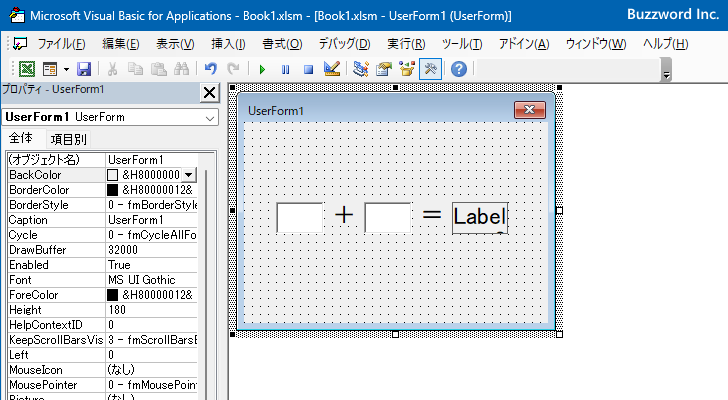The image size is (728, 400).
Task: Open the アドイン(A) menu
Action: click(524, 44)
